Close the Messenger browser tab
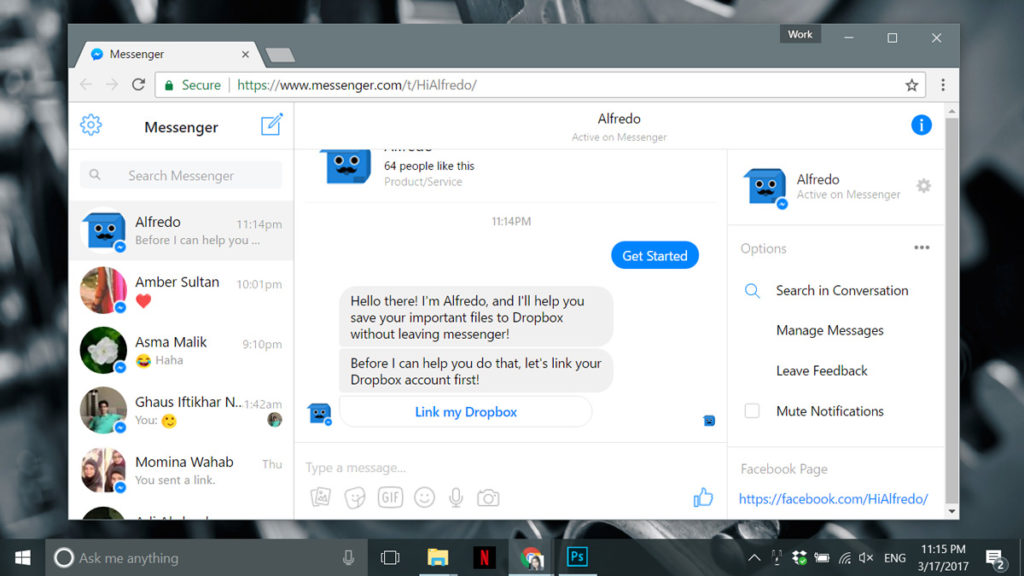 tap(246, 54)
